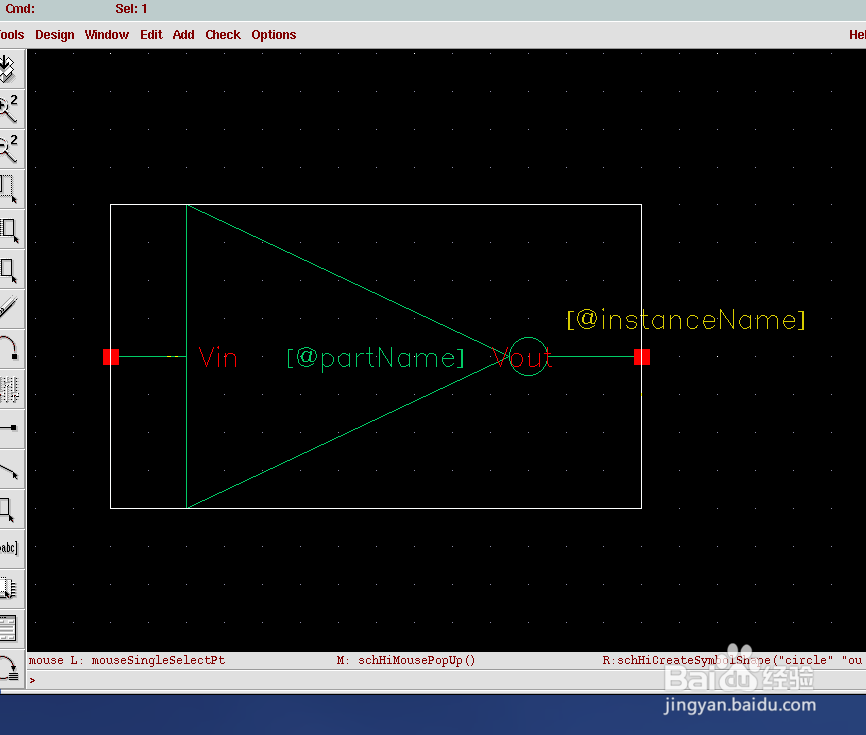Click the schHiMousePopUp() status text

(416, 660)
